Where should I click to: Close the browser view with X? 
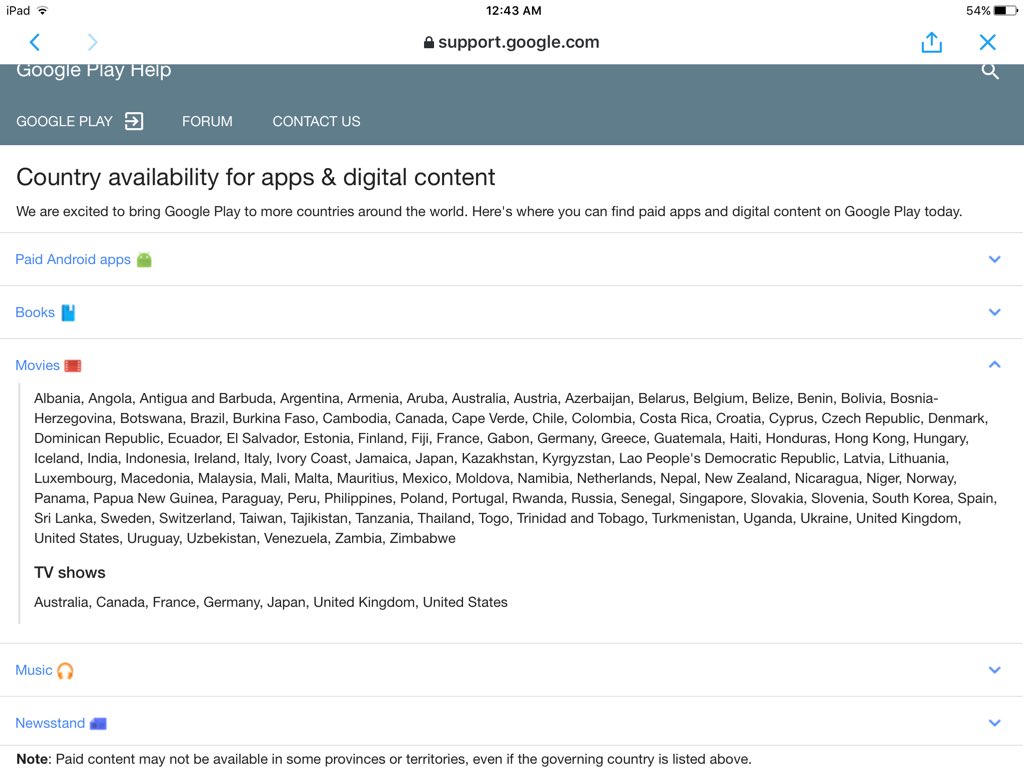[x=987, y=42]
